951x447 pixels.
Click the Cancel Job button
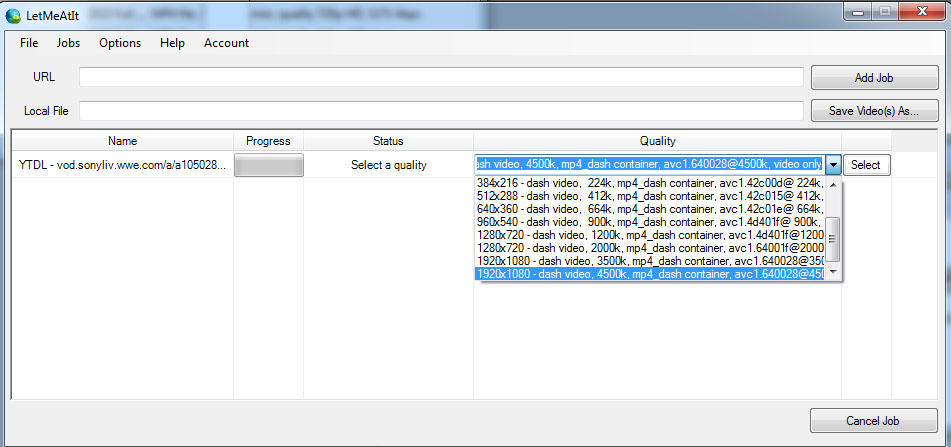873,421
